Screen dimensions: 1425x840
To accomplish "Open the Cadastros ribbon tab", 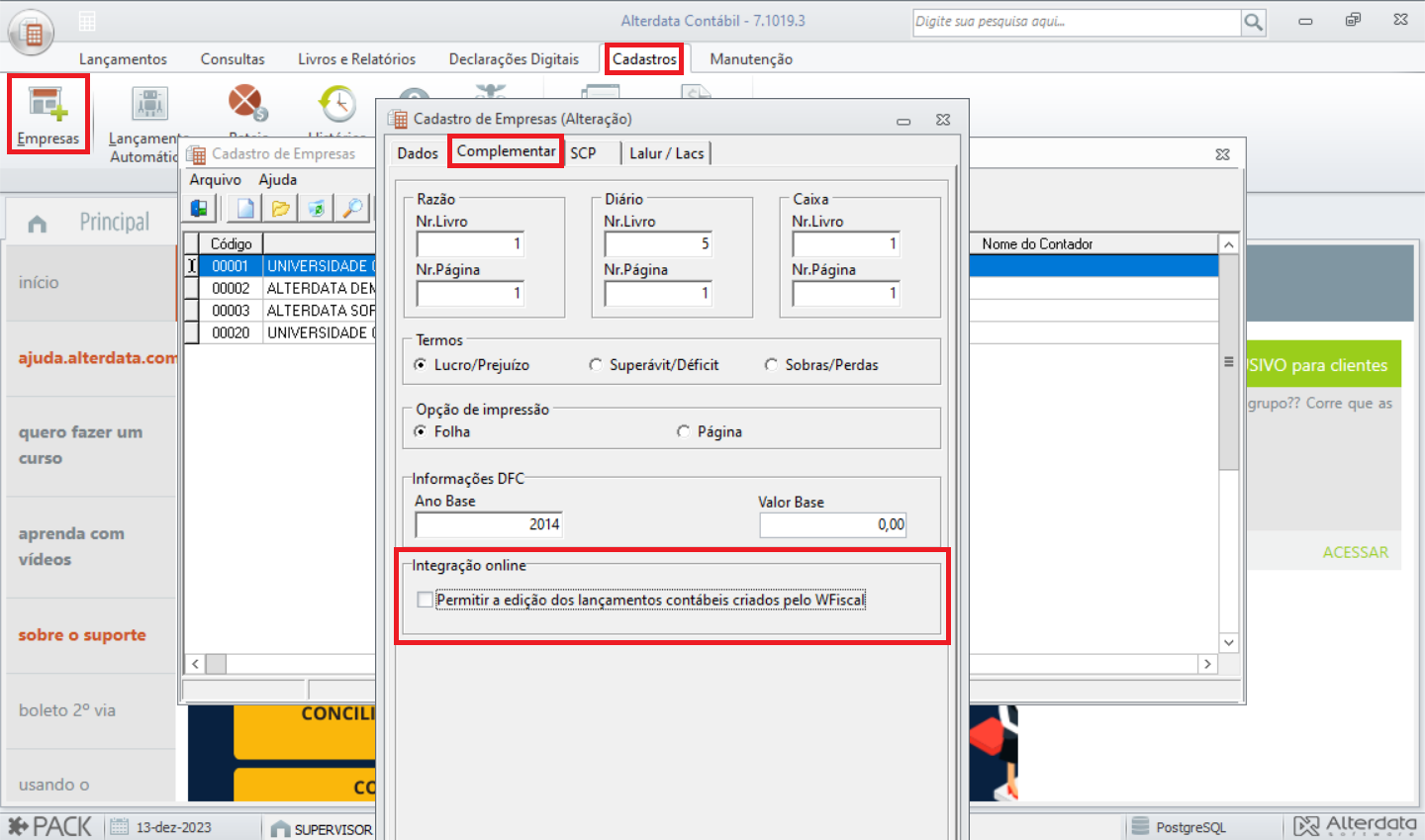I will tap(644, 59).
